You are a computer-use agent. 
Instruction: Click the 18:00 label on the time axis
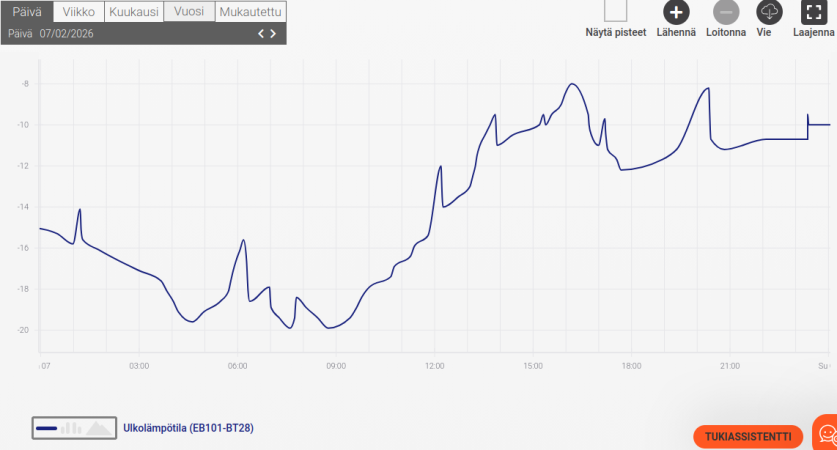click(631, 366)
